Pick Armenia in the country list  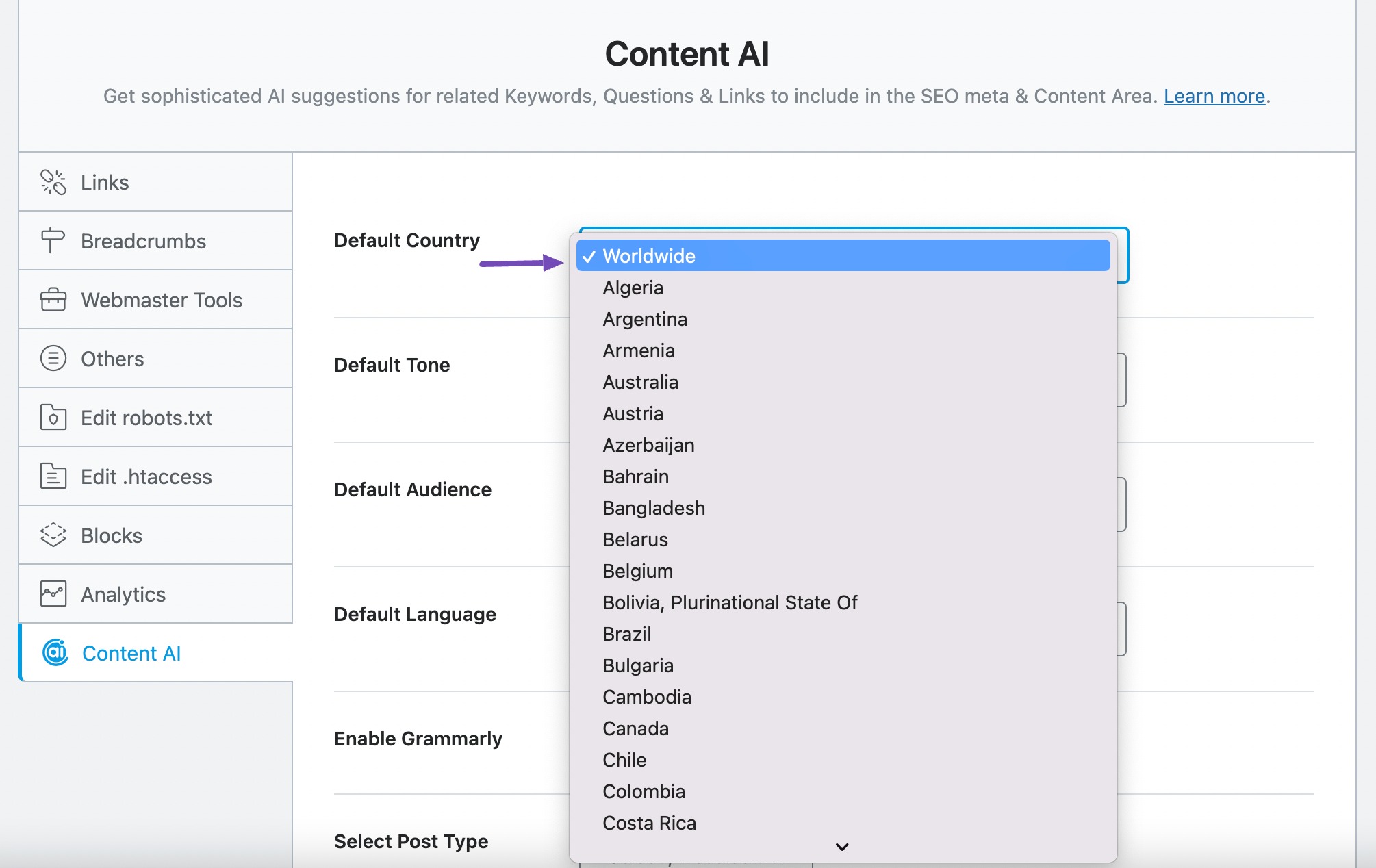point(843,350)
